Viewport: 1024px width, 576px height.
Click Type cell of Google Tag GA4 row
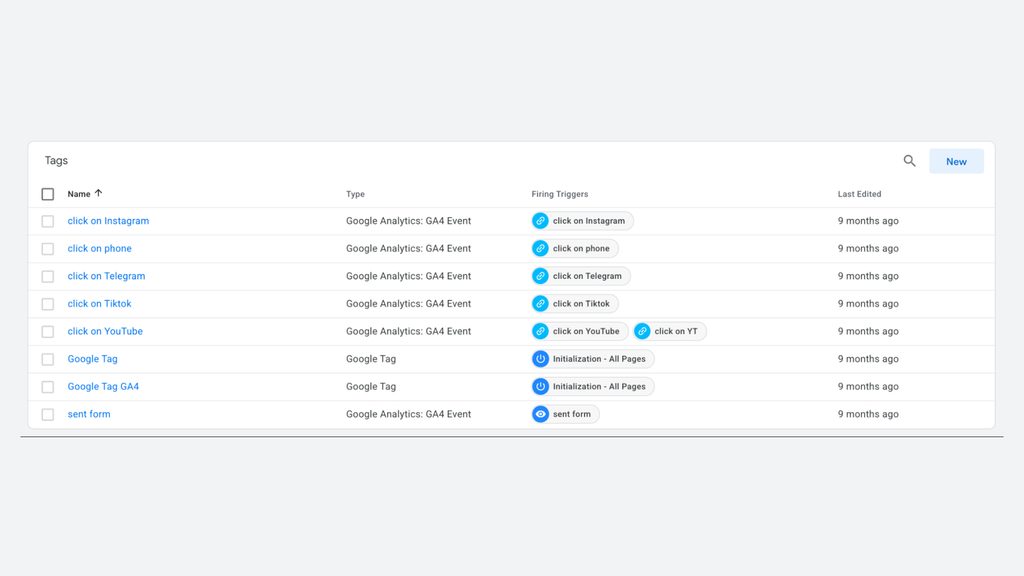[x=371, y=387]
